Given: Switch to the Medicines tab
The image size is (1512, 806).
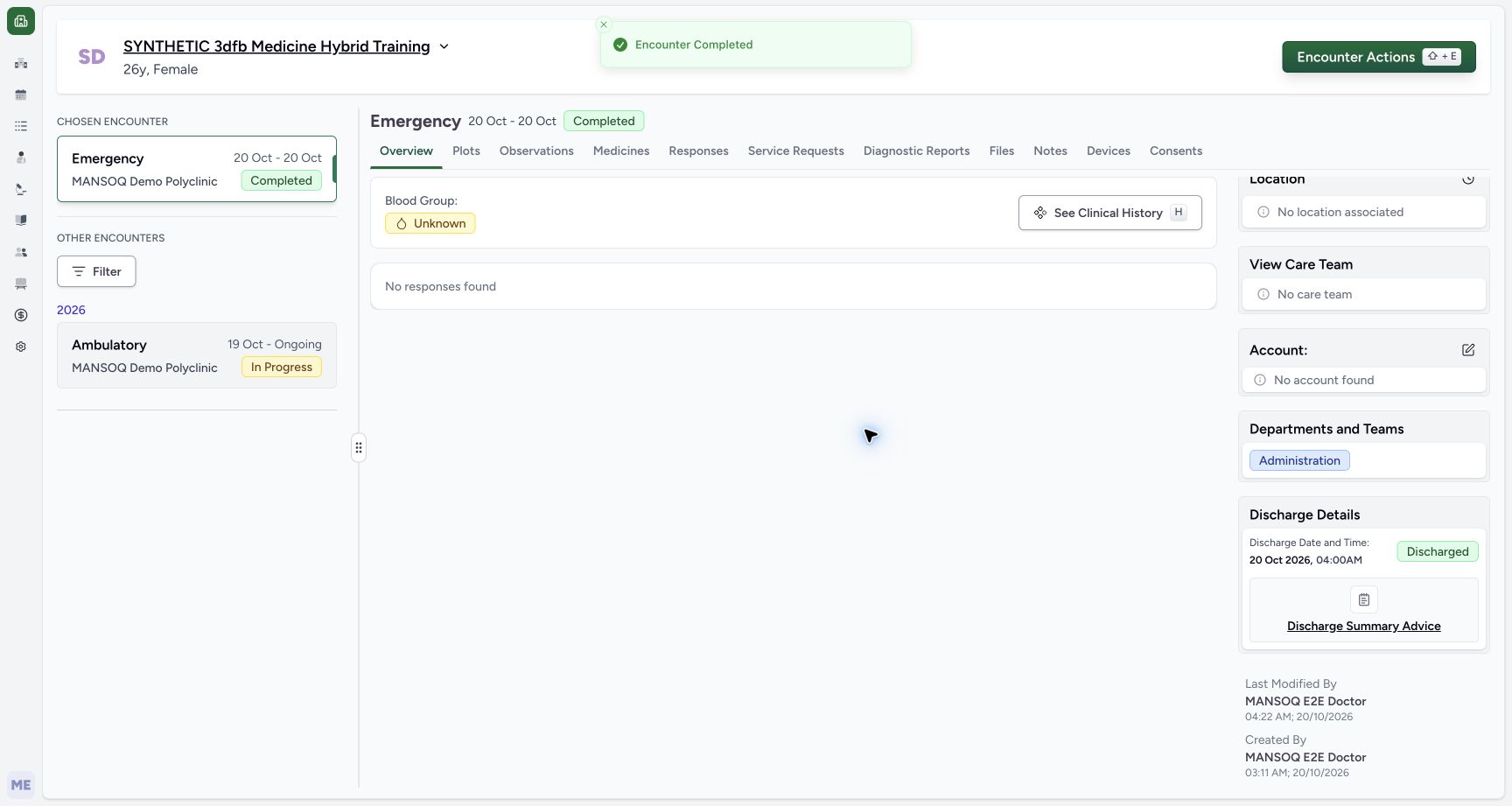Looking at the screenshot, I should [621, 151].
